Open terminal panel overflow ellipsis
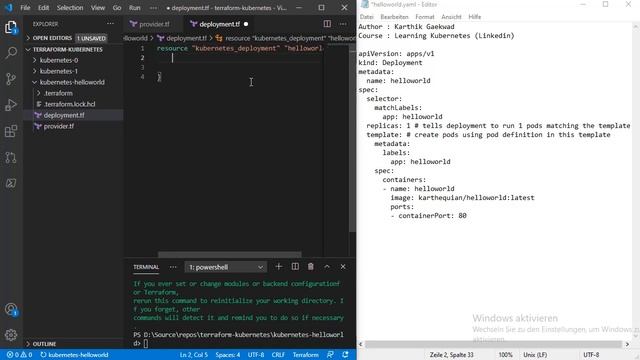 173,267
